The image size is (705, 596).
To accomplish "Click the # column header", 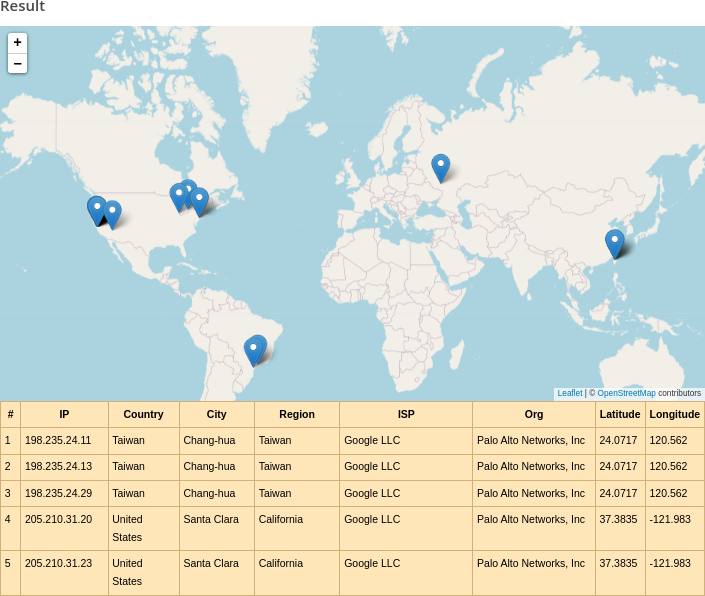I will (x=10, y=414).
